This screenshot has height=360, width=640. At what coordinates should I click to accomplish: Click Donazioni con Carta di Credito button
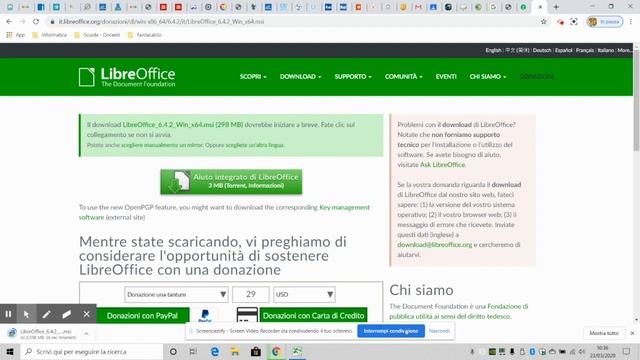tap(313, 316)
